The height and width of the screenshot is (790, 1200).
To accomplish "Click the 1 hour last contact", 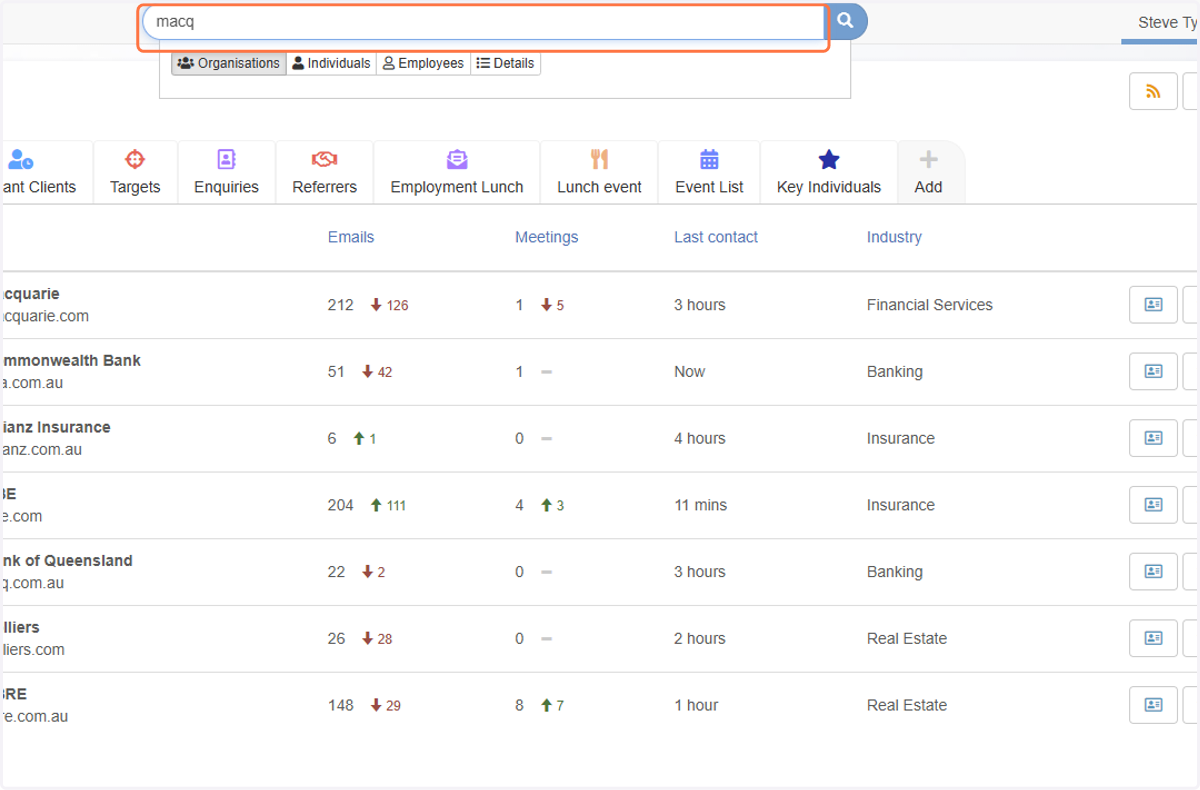I will (x=696, y=705).
